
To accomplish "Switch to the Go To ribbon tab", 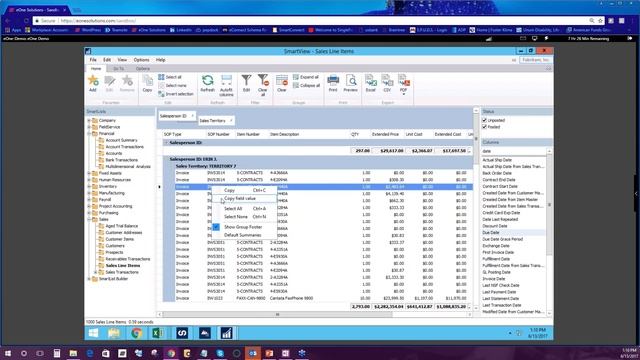I will point(118,69).
